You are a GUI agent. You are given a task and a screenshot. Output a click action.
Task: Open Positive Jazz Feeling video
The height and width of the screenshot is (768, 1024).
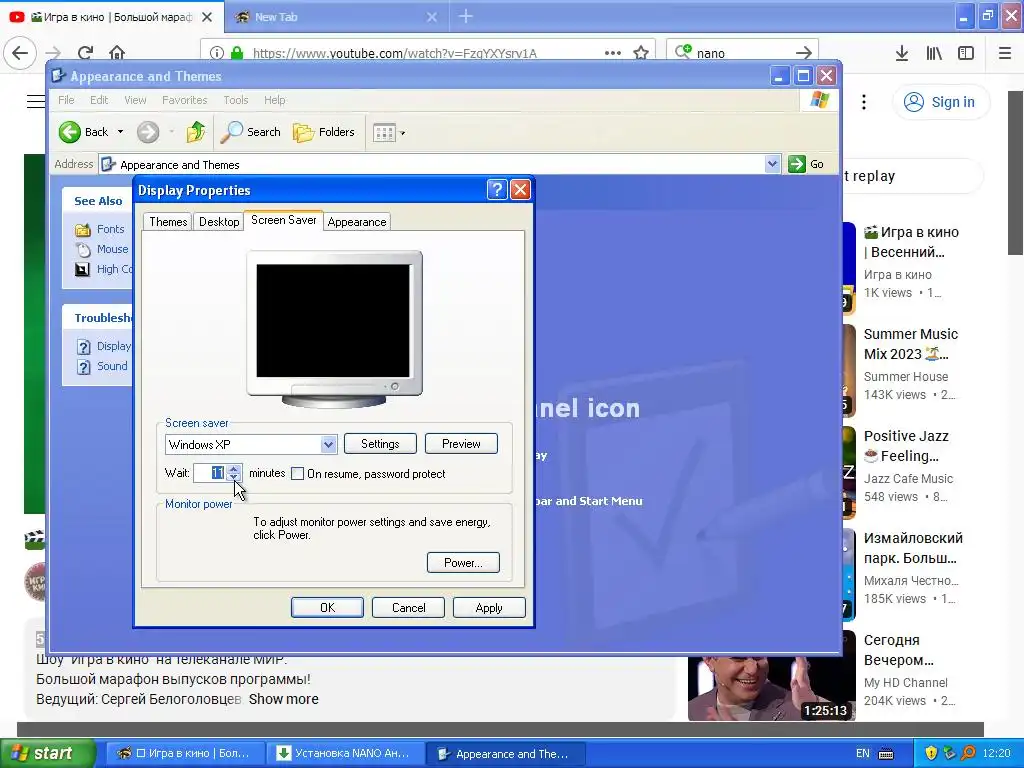(906, 446)
